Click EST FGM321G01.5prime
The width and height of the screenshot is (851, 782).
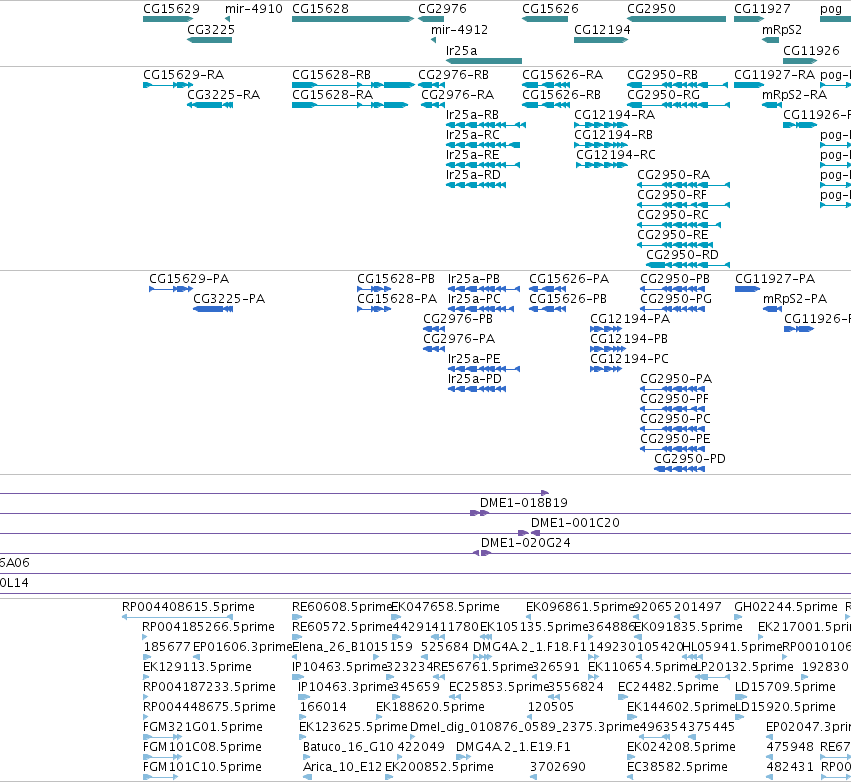pyautogui.click(x=202, y=727)
